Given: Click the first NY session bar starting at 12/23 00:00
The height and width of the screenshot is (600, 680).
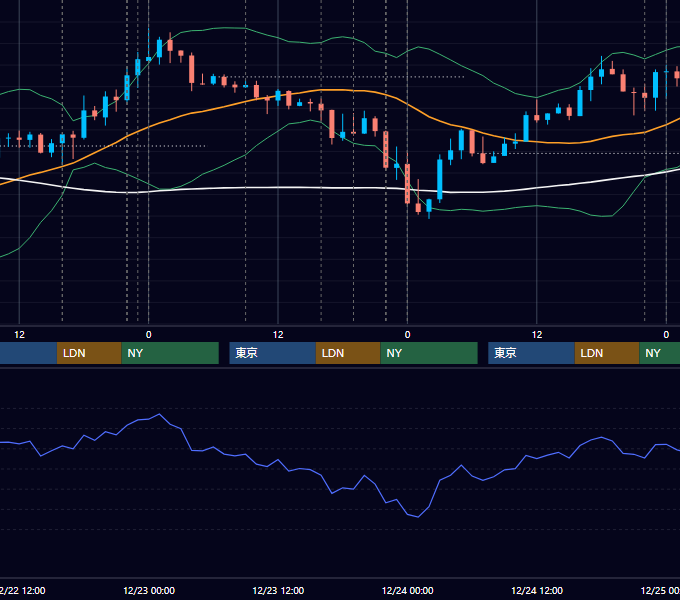Looking at the screenshot, I should (170, 353).
